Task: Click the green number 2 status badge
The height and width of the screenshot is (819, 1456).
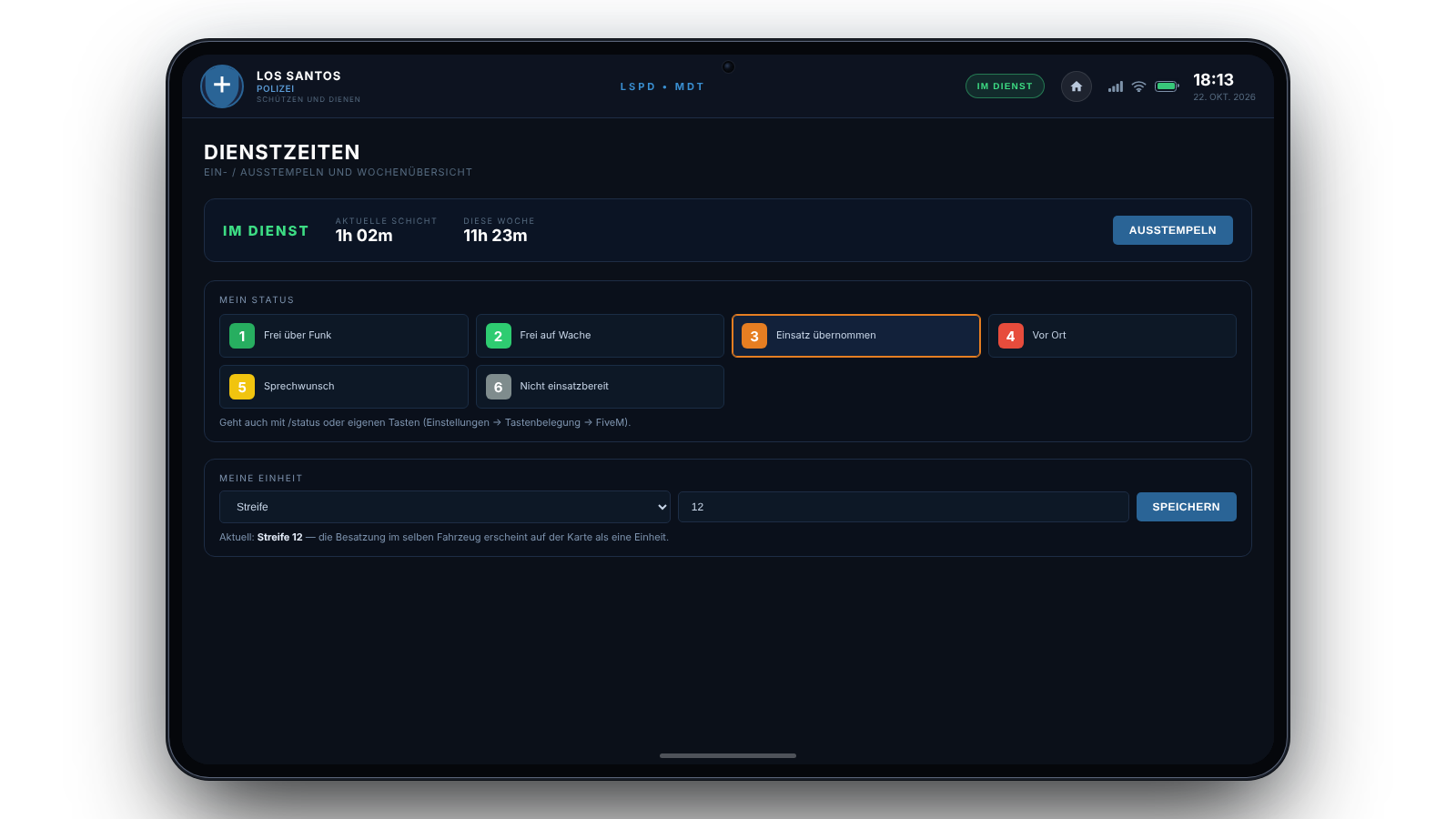Action: coord(498,336)
